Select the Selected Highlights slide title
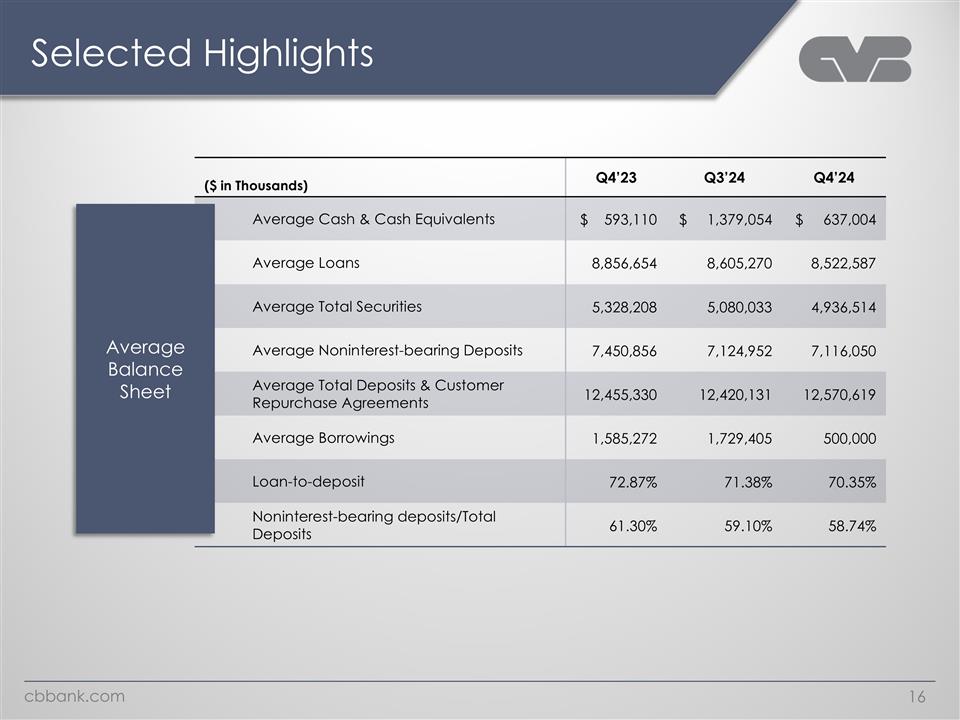 [x=202, y=54]
